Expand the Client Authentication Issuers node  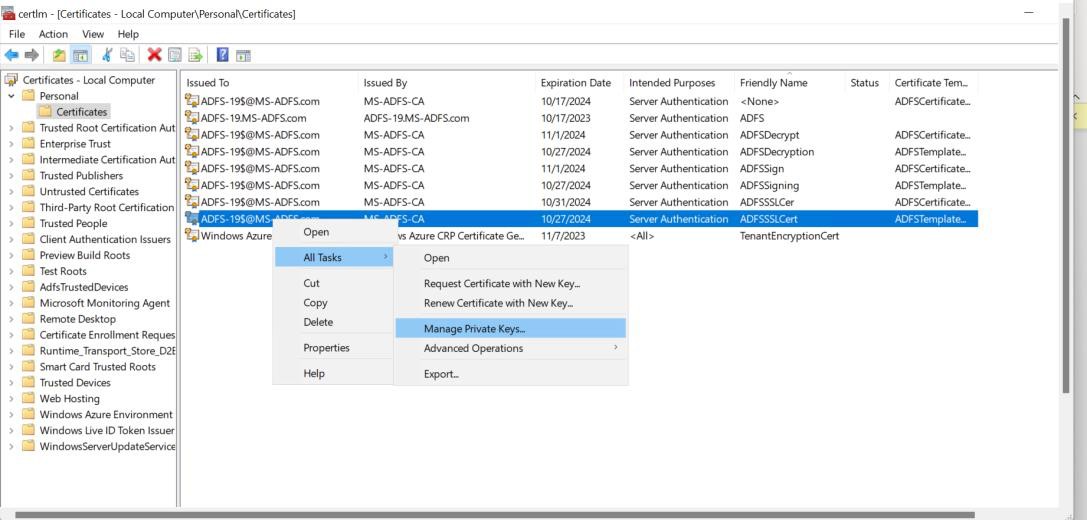pos(11,239)
